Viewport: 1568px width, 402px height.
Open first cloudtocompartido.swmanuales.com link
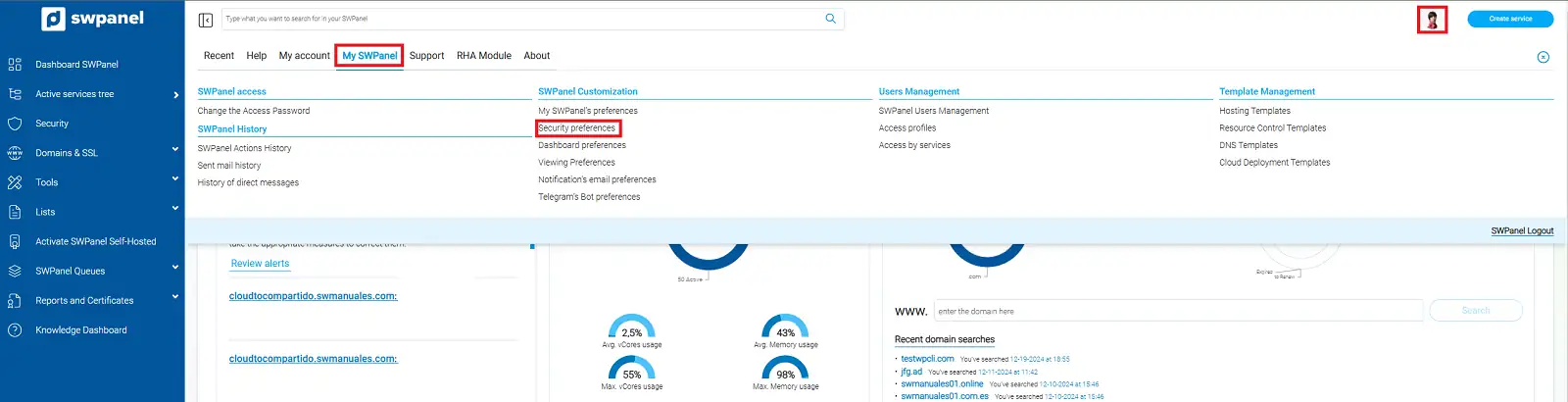[x=313, y=296]
